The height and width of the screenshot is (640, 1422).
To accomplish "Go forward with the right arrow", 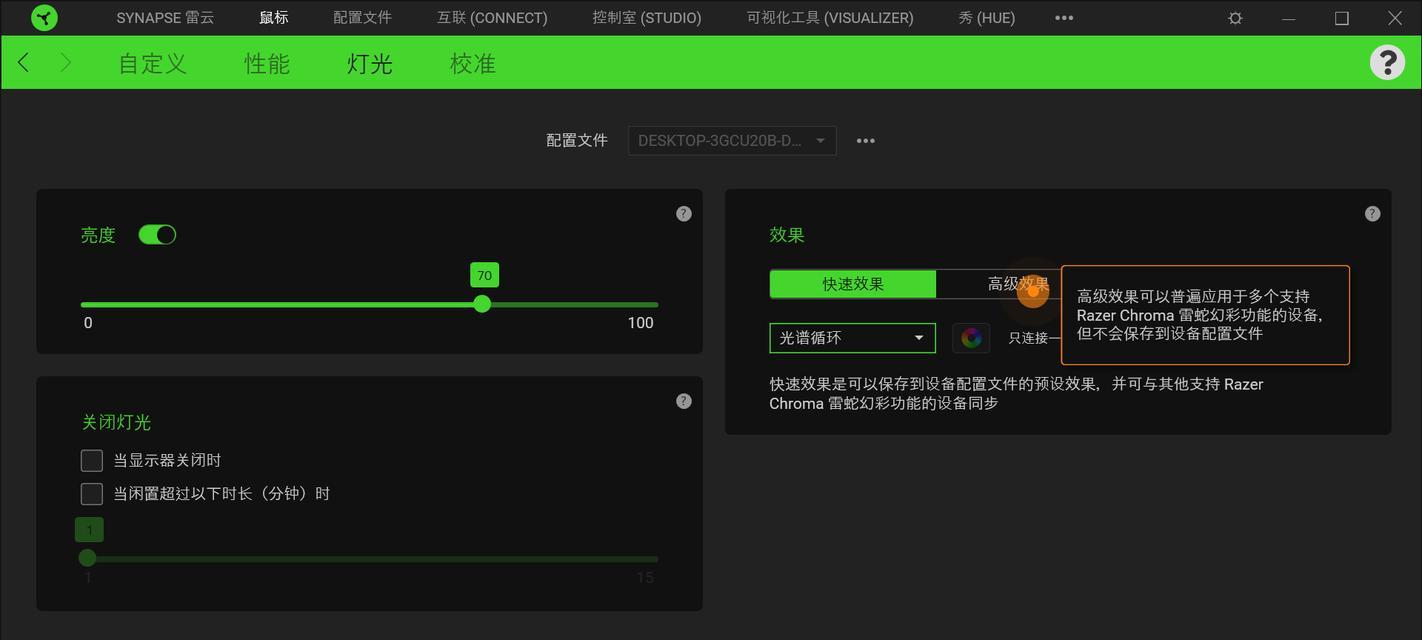I will pos(66,63).
